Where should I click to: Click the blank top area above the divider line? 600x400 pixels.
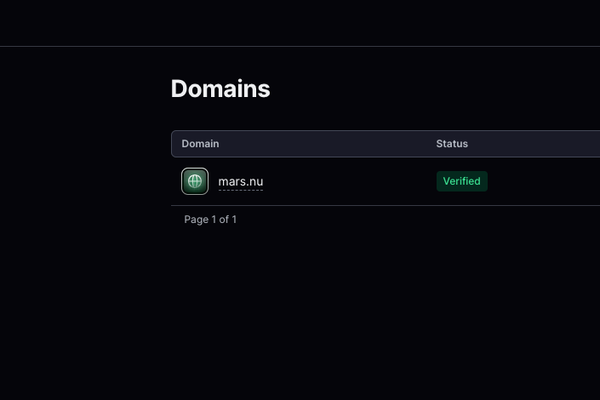point(300,22)
